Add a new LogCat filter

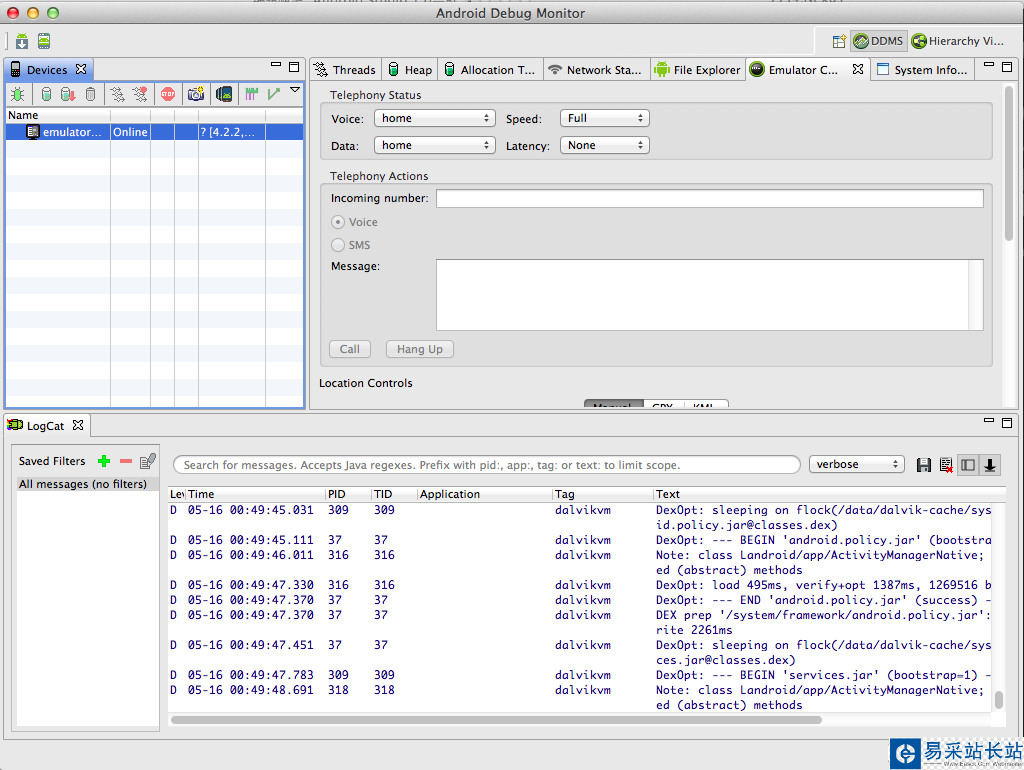(104, 461)
